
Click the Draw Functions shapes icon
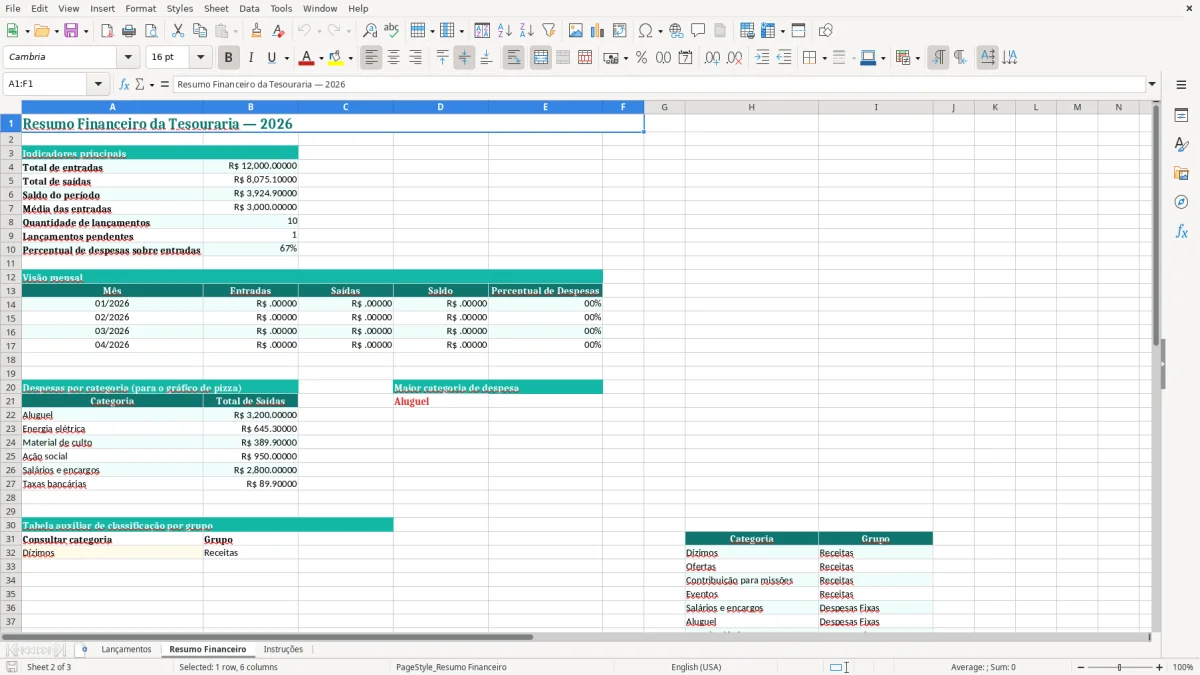pyautogui.click(x=825, y=31)
